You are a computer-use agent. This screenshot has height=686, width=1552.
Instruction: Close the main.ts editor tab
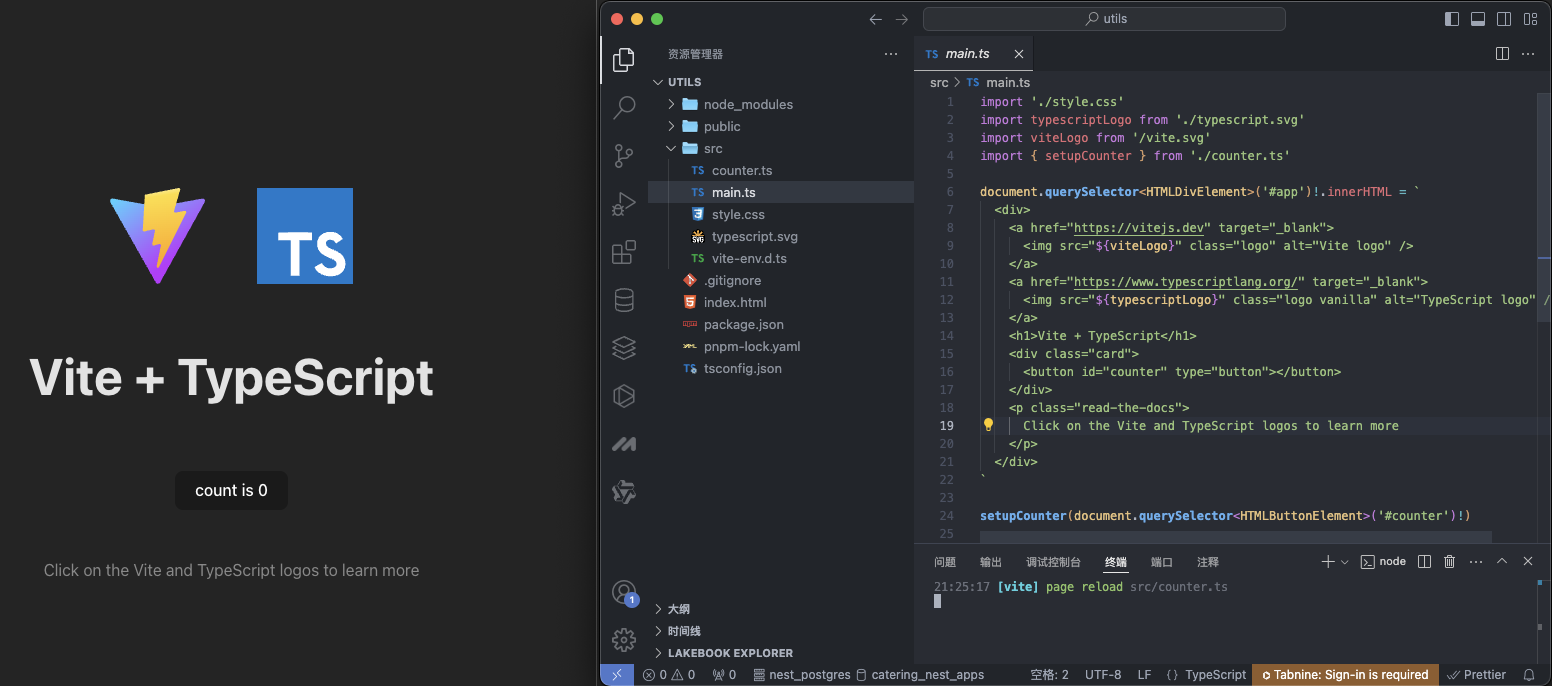(1019, 54)
